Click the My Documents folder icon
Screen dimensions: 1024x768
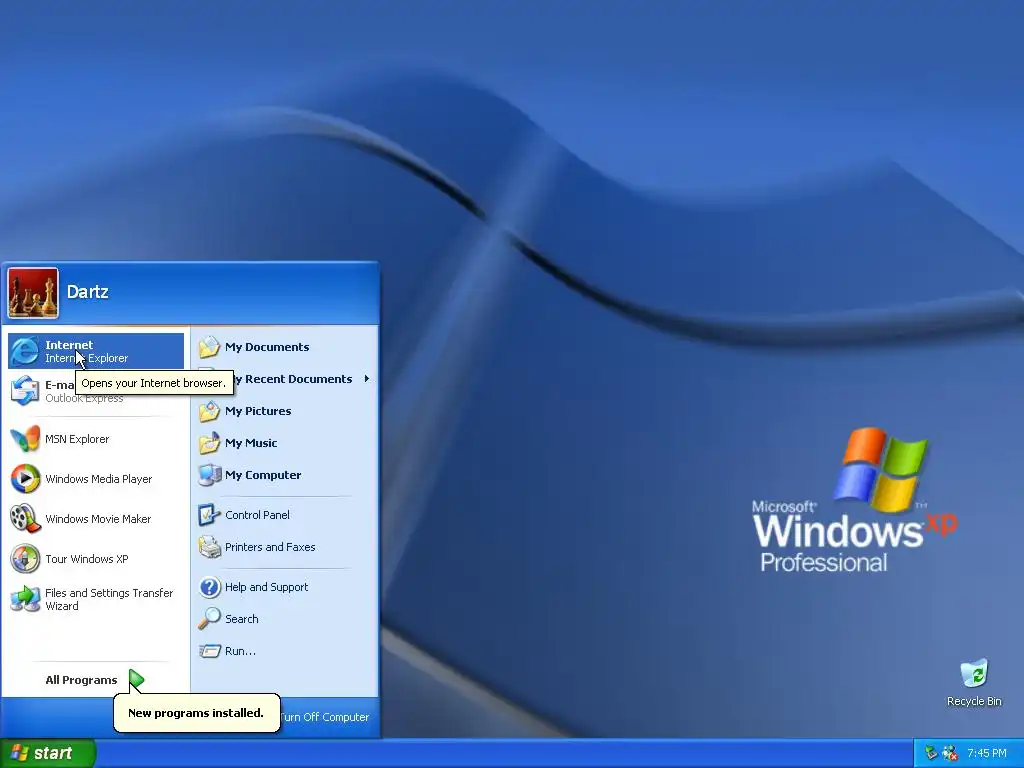210,347
